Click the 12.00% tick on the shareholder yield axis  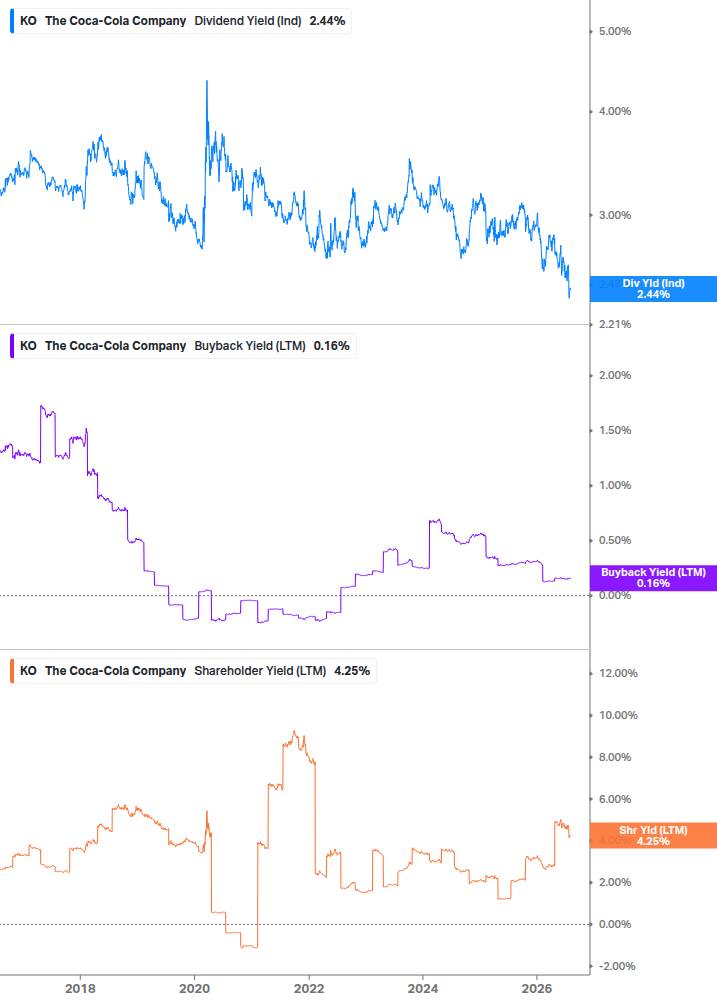pyautogui.click(x=618, y=673)
